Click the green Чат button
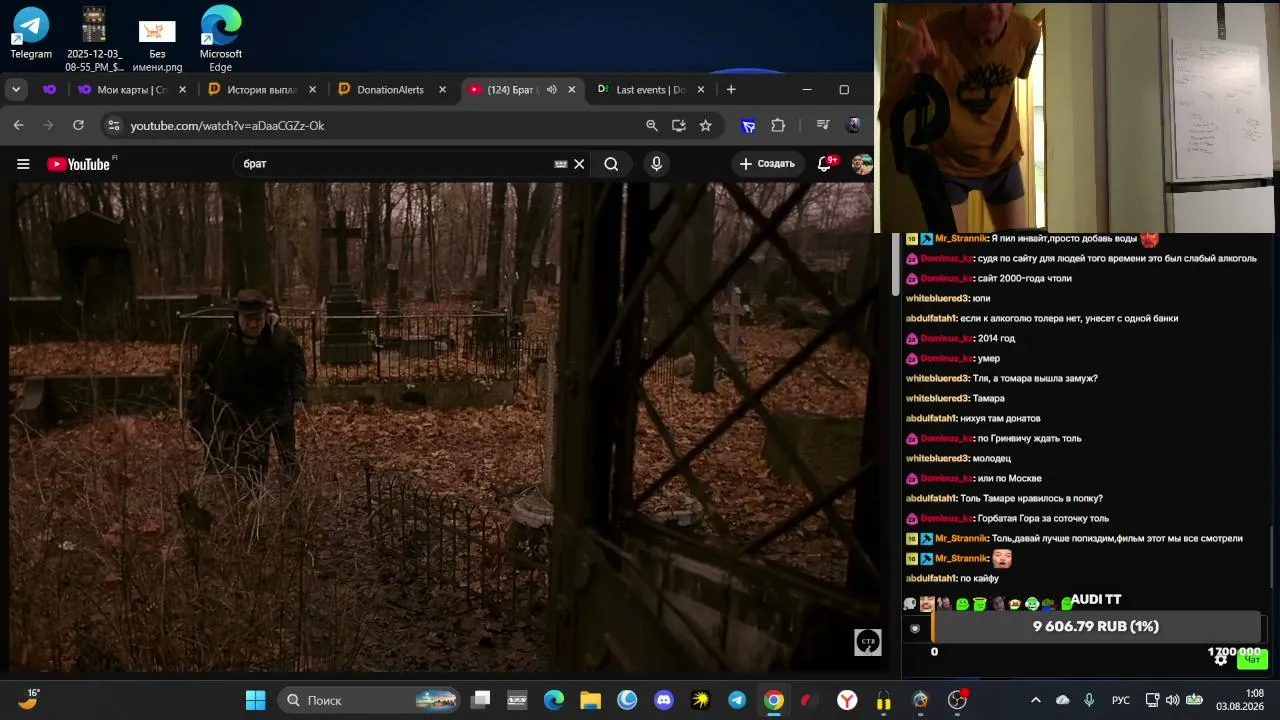1280x720 pixels. coord(1252,659)
